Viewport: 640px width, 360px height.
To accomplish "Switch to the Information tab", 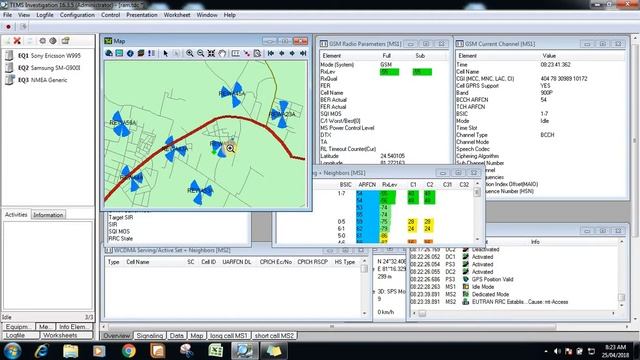I will (48, 215).
